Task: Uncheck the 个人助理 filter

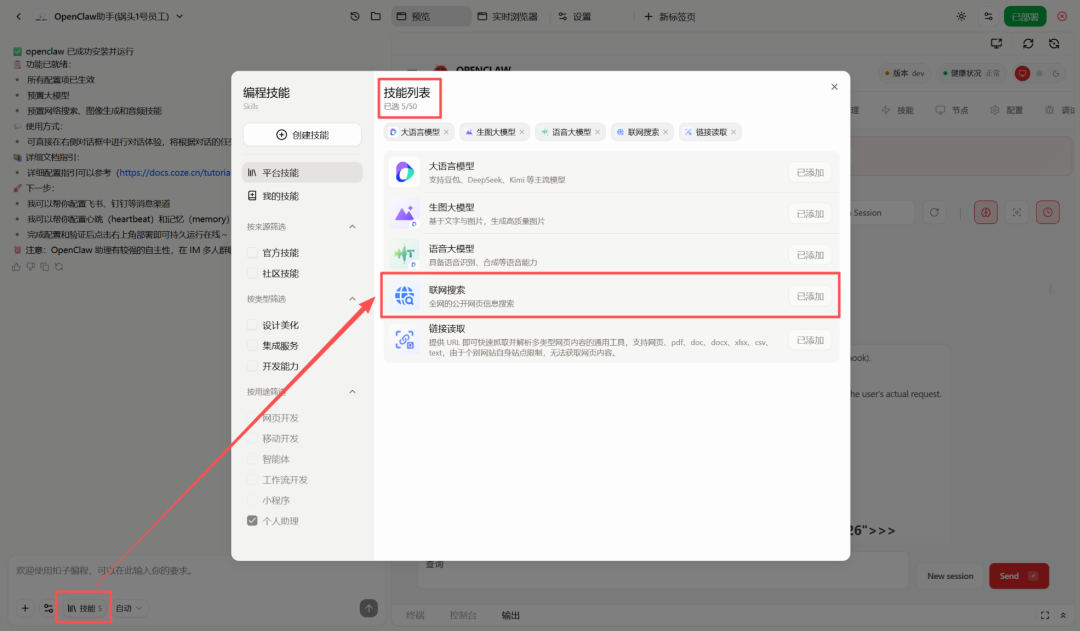Action: (x=252, y=521)
